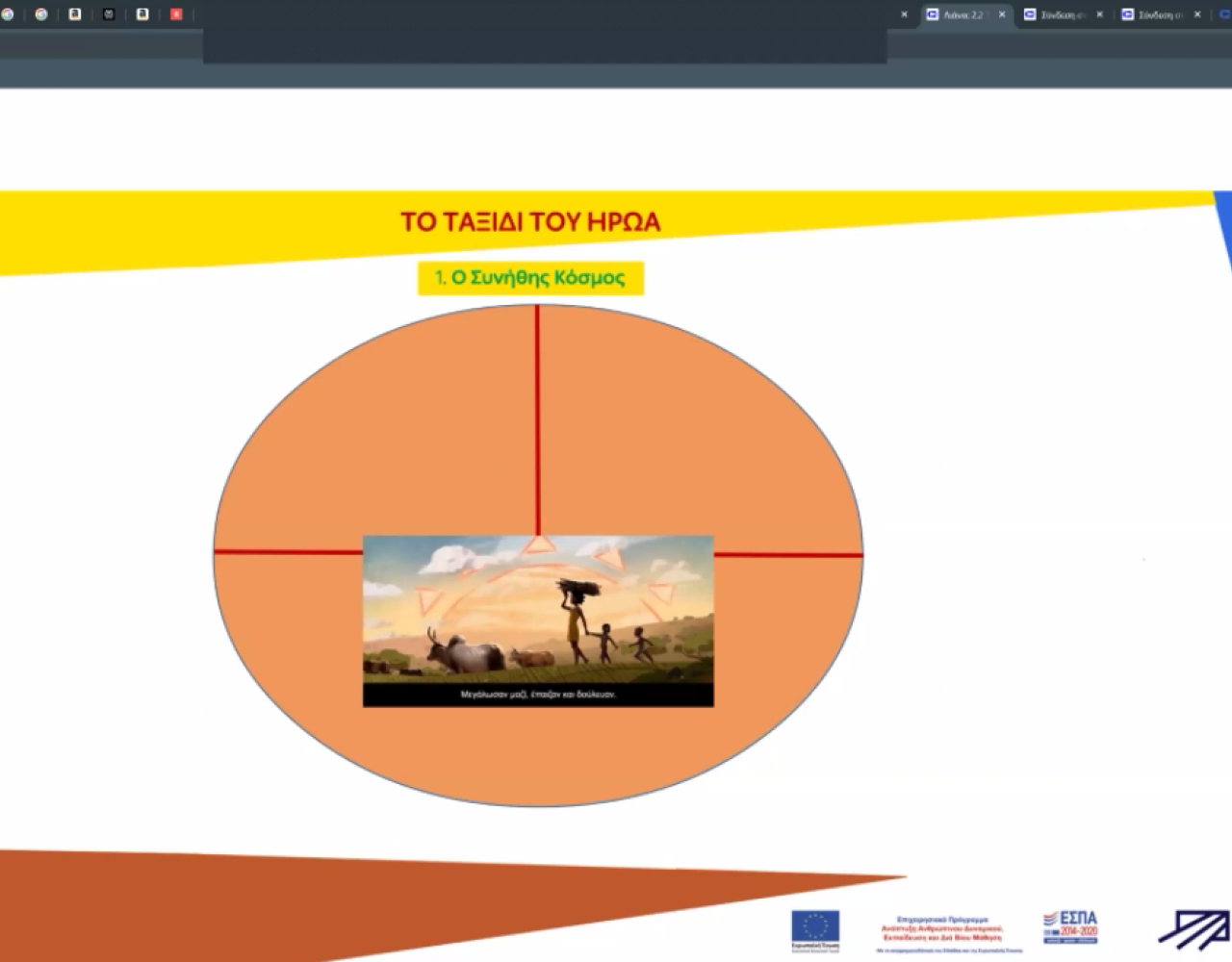Click the 'Επιχειρησιακό Πρόγραμμα' text in the footer
Viewport: 1232px width, 962px height.
(x=942, y=920)
